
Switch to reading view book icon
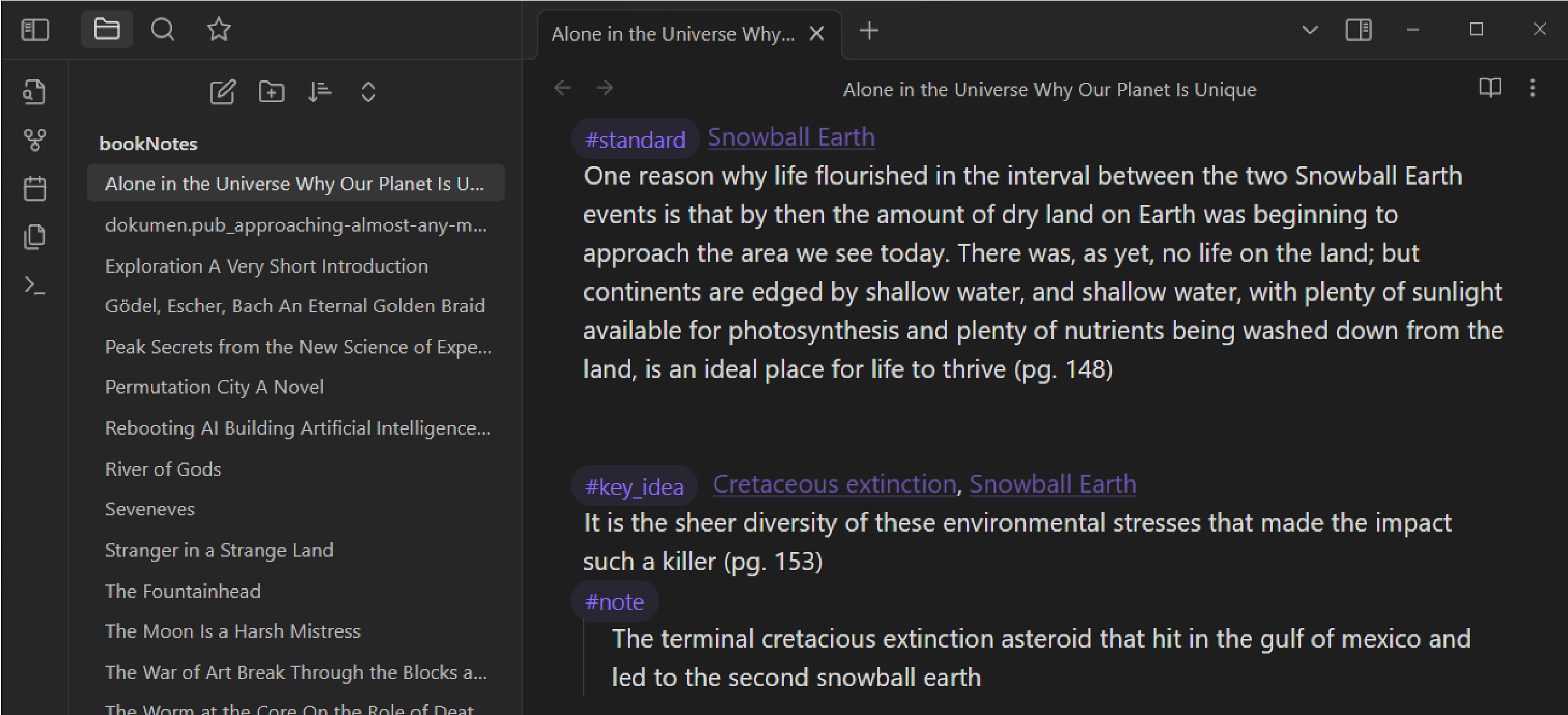coord(1490,88)
